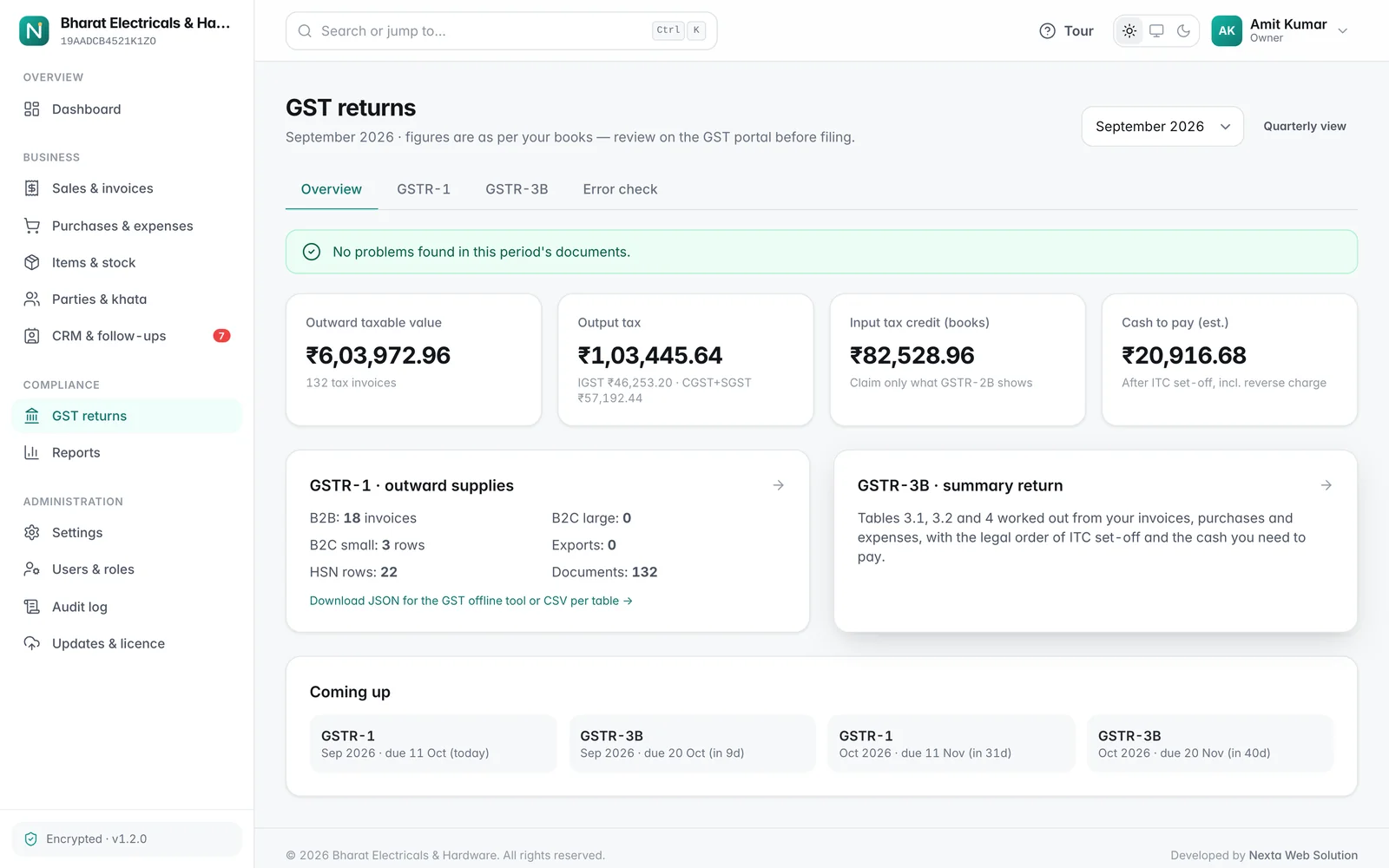The height and width of the screenshot is (868, 1389).
Task: Open Nexta Web Solution link
Action: coord(1303,855)
